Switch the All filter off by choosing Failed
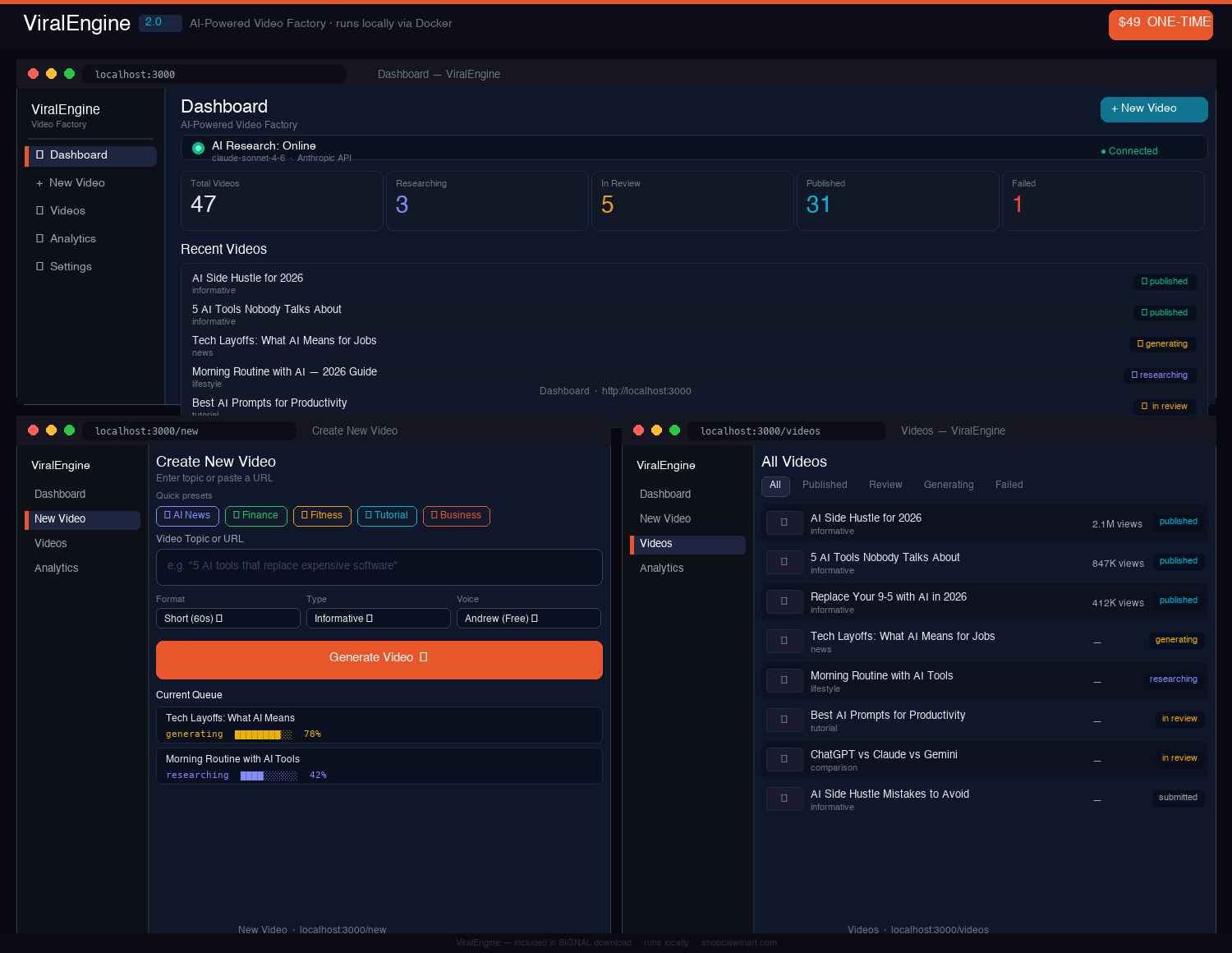This screenshot has width=1232, height=953. click(1009, 485)
